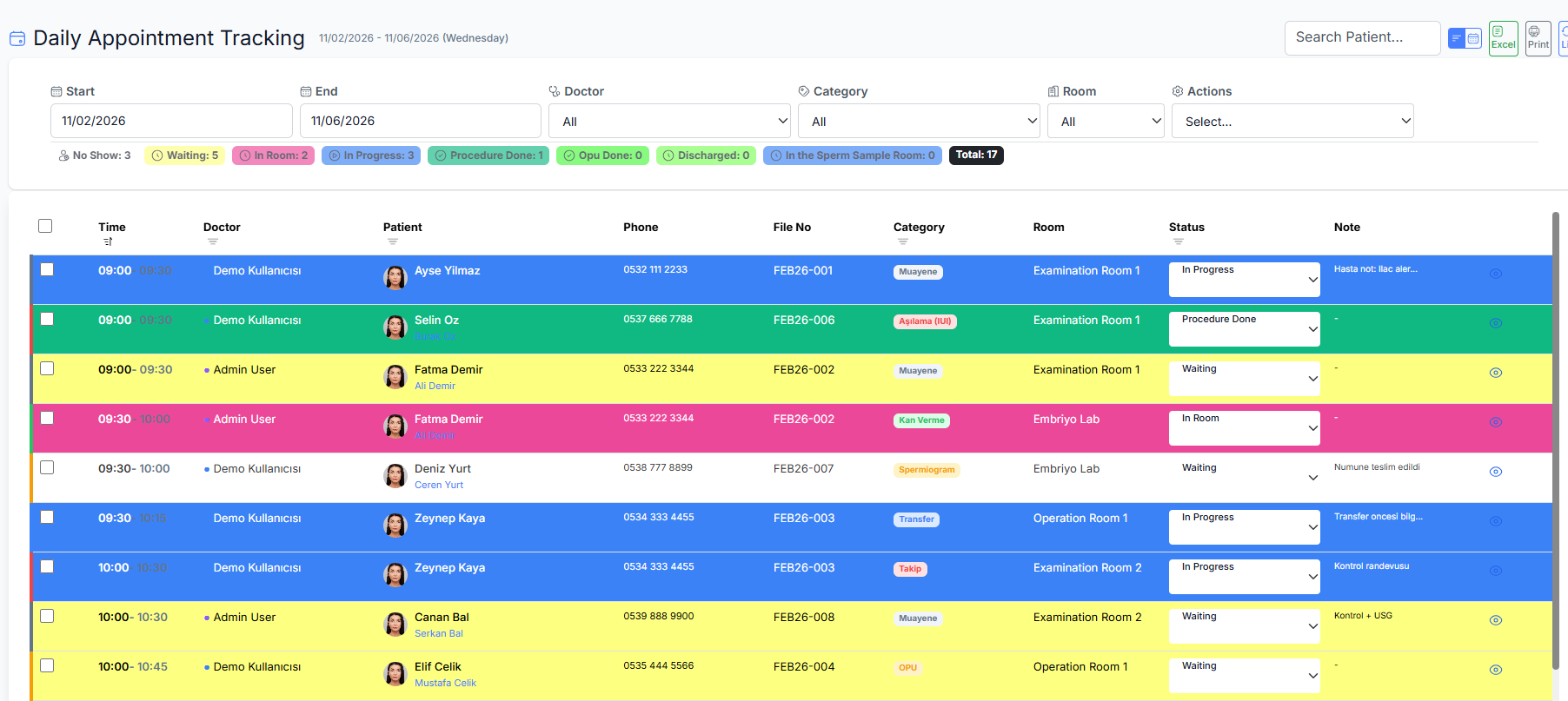Tick the select-all checkbox in the header
Image resolution: width=1568 pixels, height=701 pixels.
coord(45,226)
